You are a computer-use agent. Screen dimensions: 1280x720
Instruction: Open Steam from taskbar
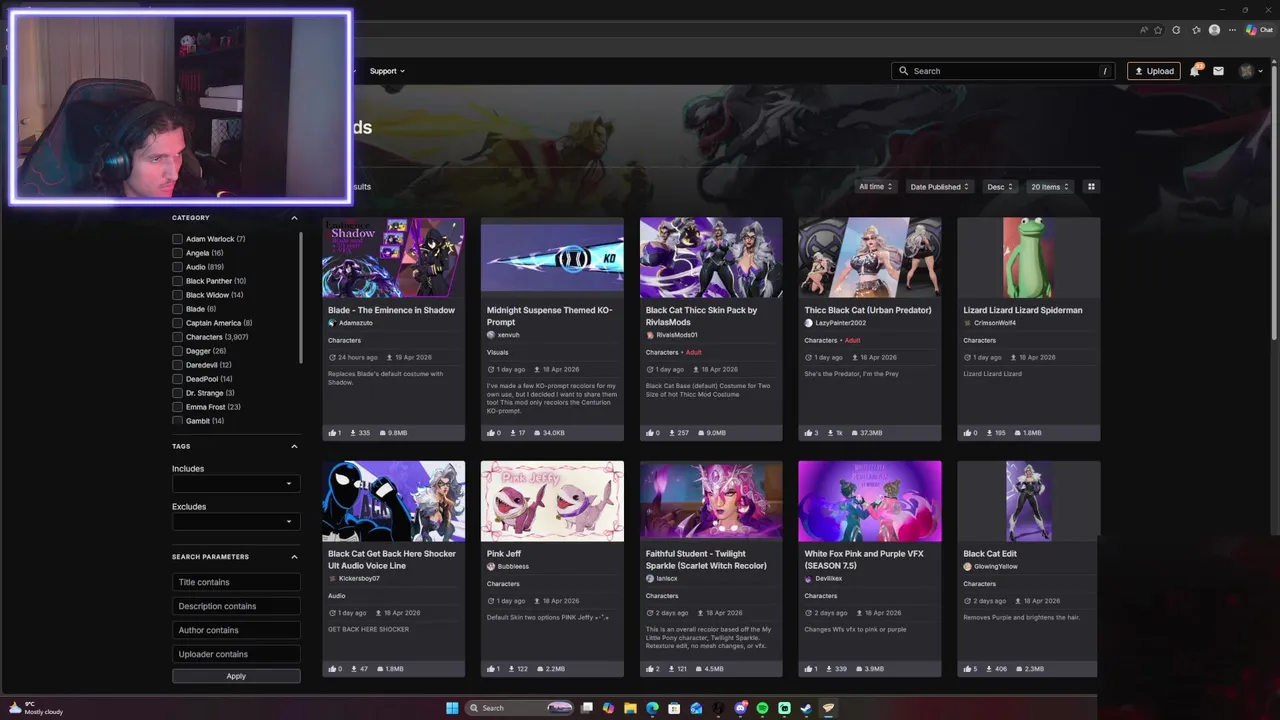tap(806, 708)
